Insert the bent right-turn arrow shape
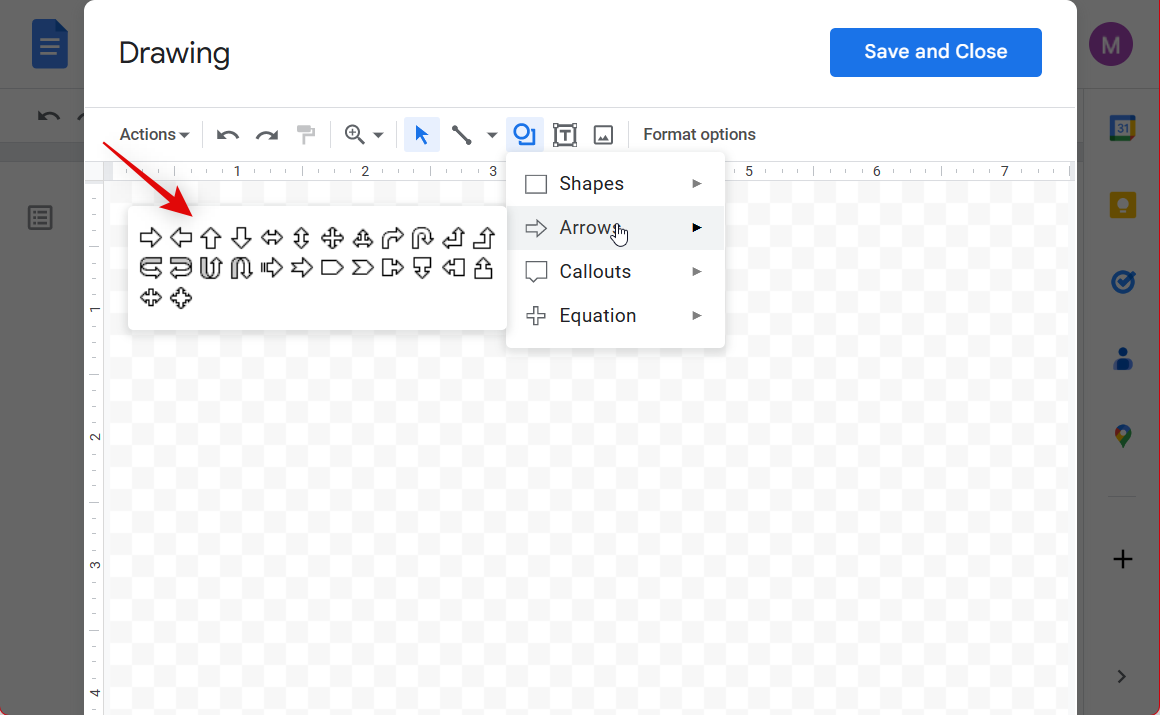Image resolution: width=1160 pixels, height=715 pixels. [393, 238]
